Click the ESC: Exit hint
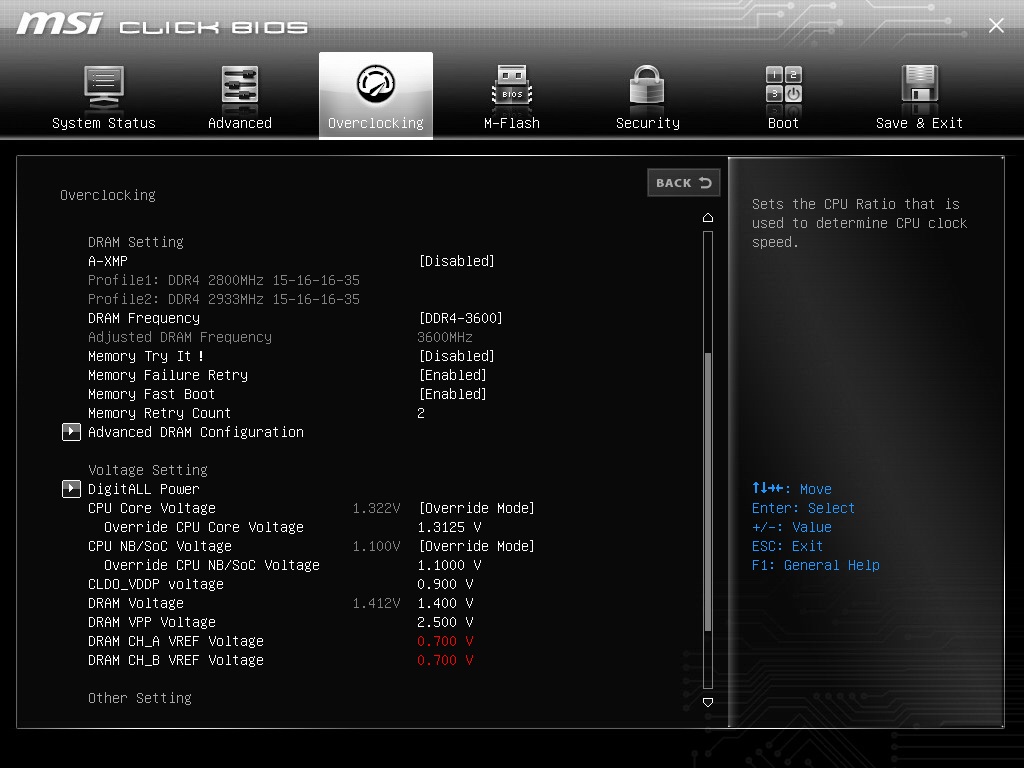 (x=787, y=546)
